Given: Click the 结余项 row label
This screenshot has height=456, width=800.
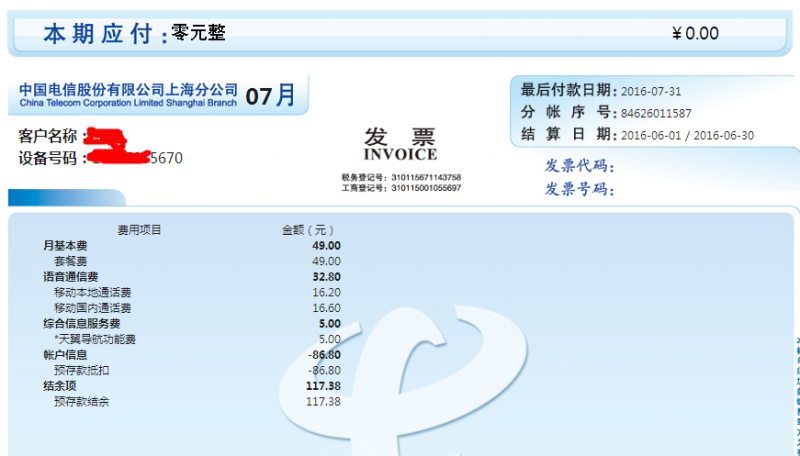Looking at the screenshot, I should pyautogui.click(x=60, y=386).
